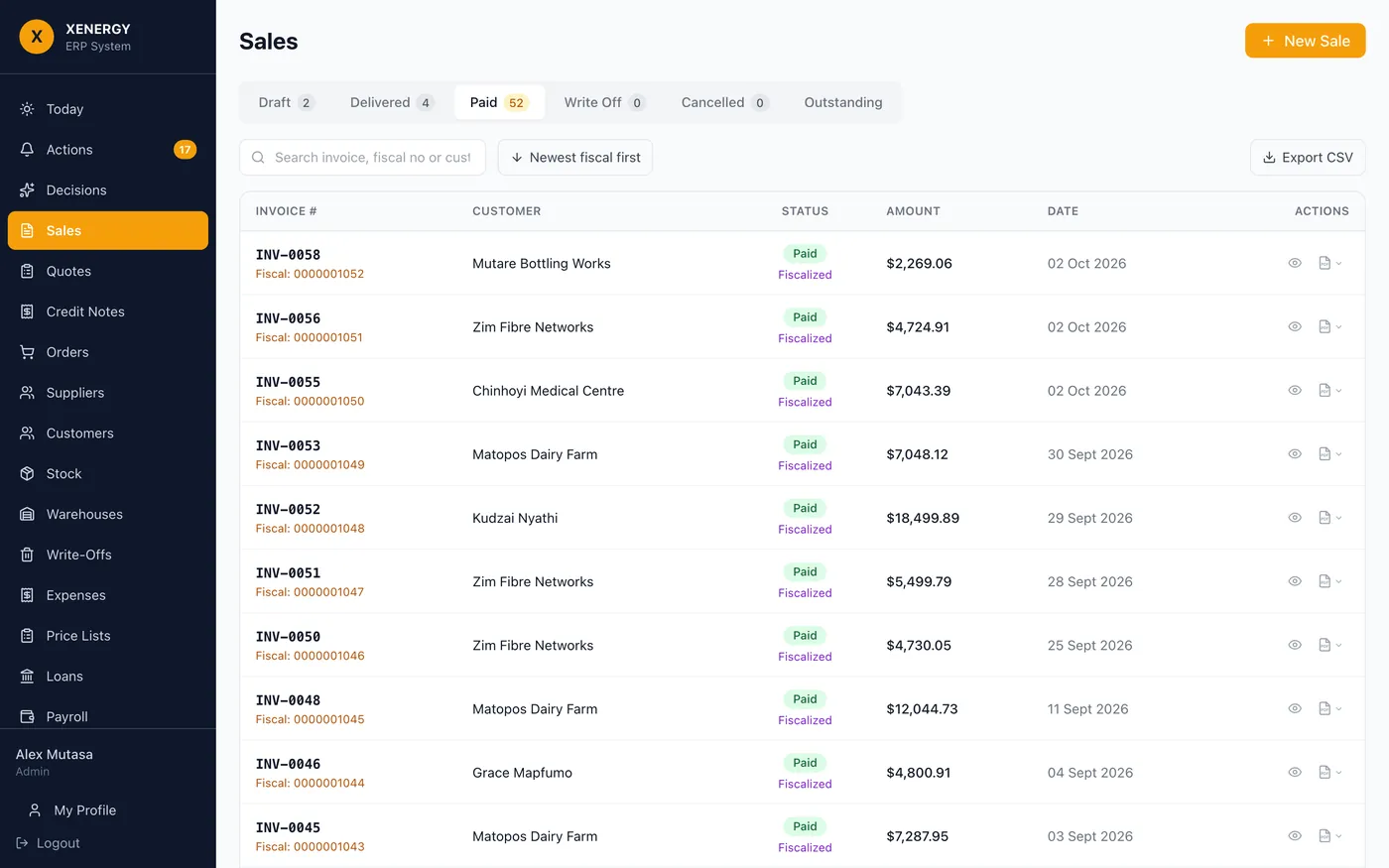Create a New Sale
The image size is (1389, 868).
(1306, 41)
